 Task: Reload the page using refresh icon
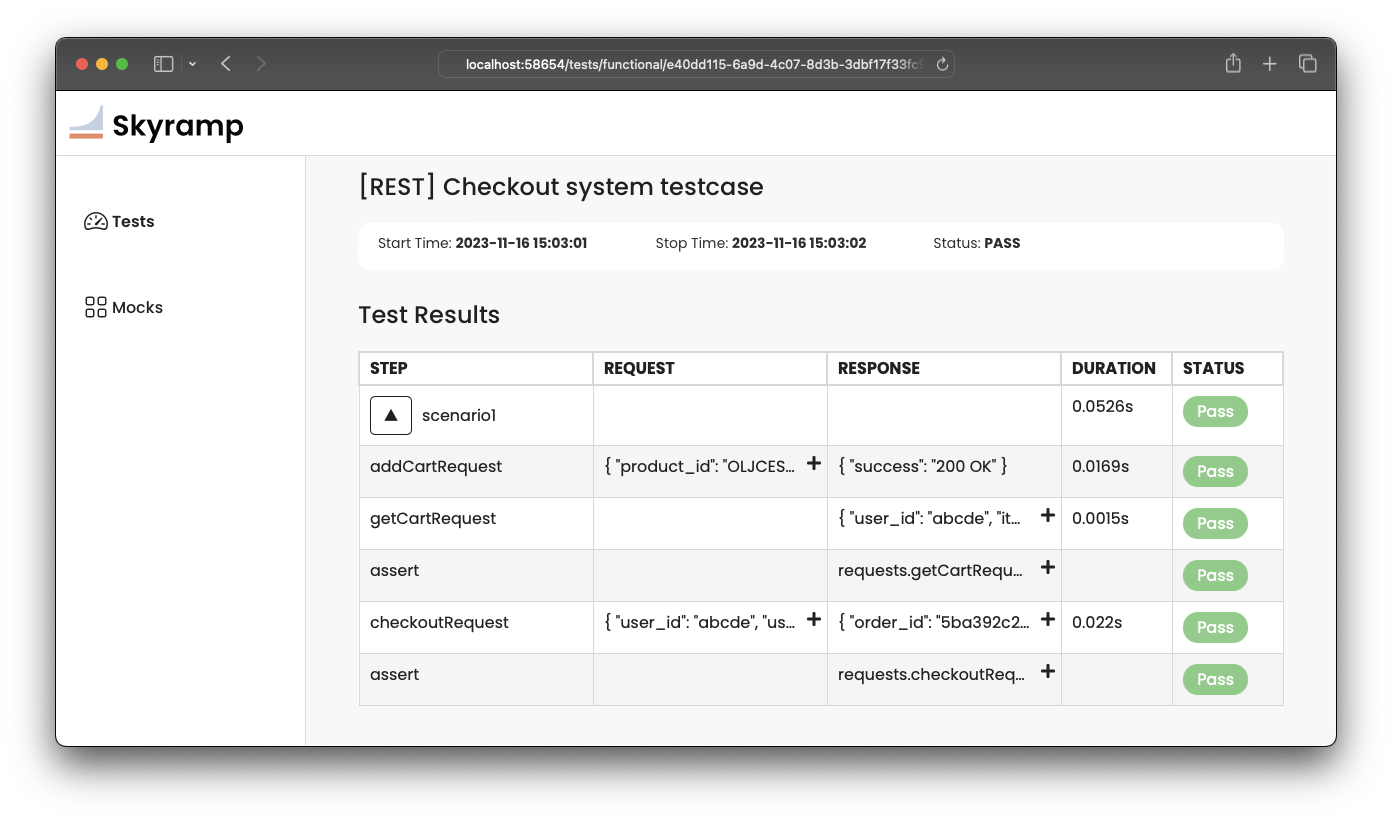coord(941,65)
